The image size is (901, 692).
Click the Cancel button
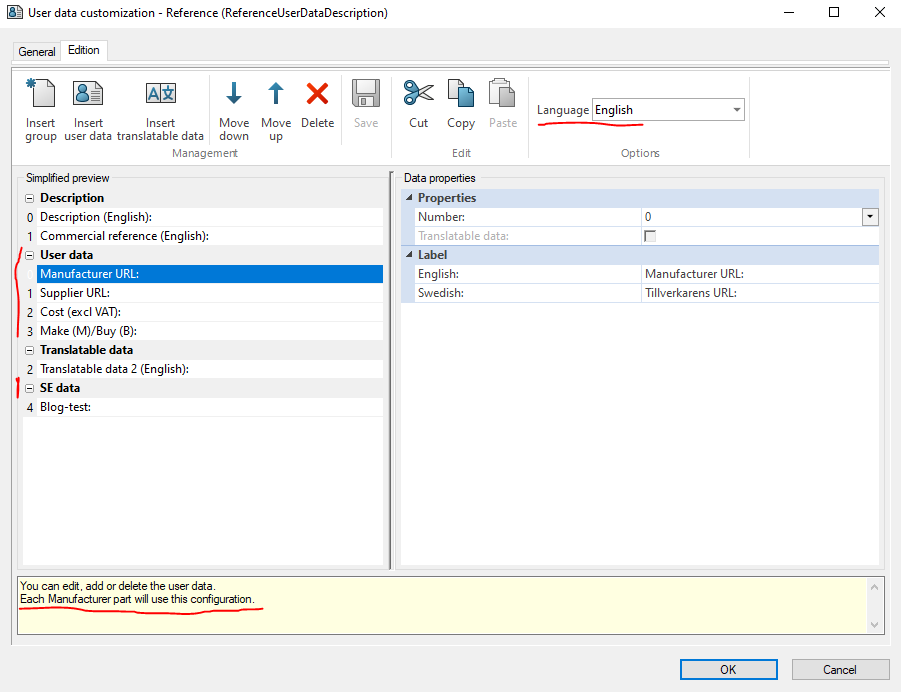[839, 670]
